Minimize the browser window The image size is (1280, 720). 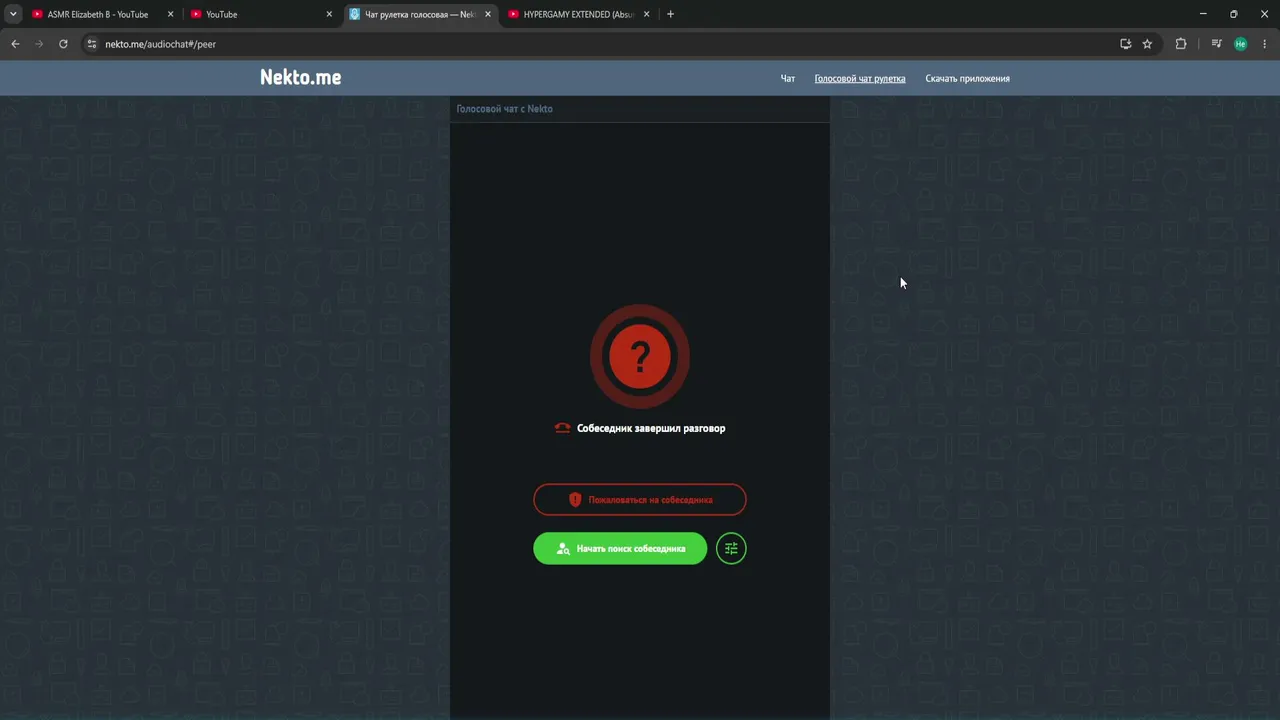tap(1202, 14)
